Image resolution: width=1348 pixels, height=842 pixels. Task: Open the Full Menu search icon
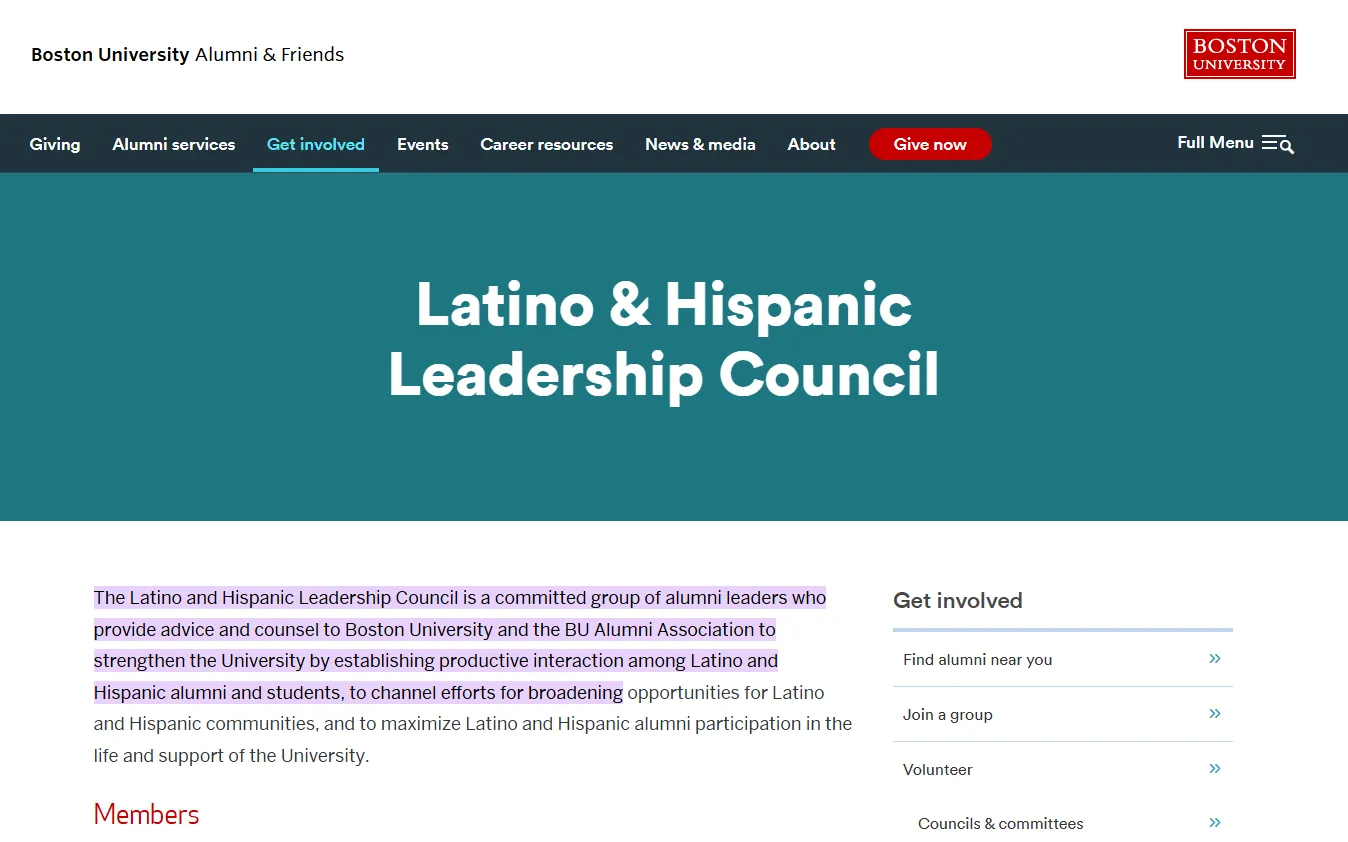click(1277, 144)
